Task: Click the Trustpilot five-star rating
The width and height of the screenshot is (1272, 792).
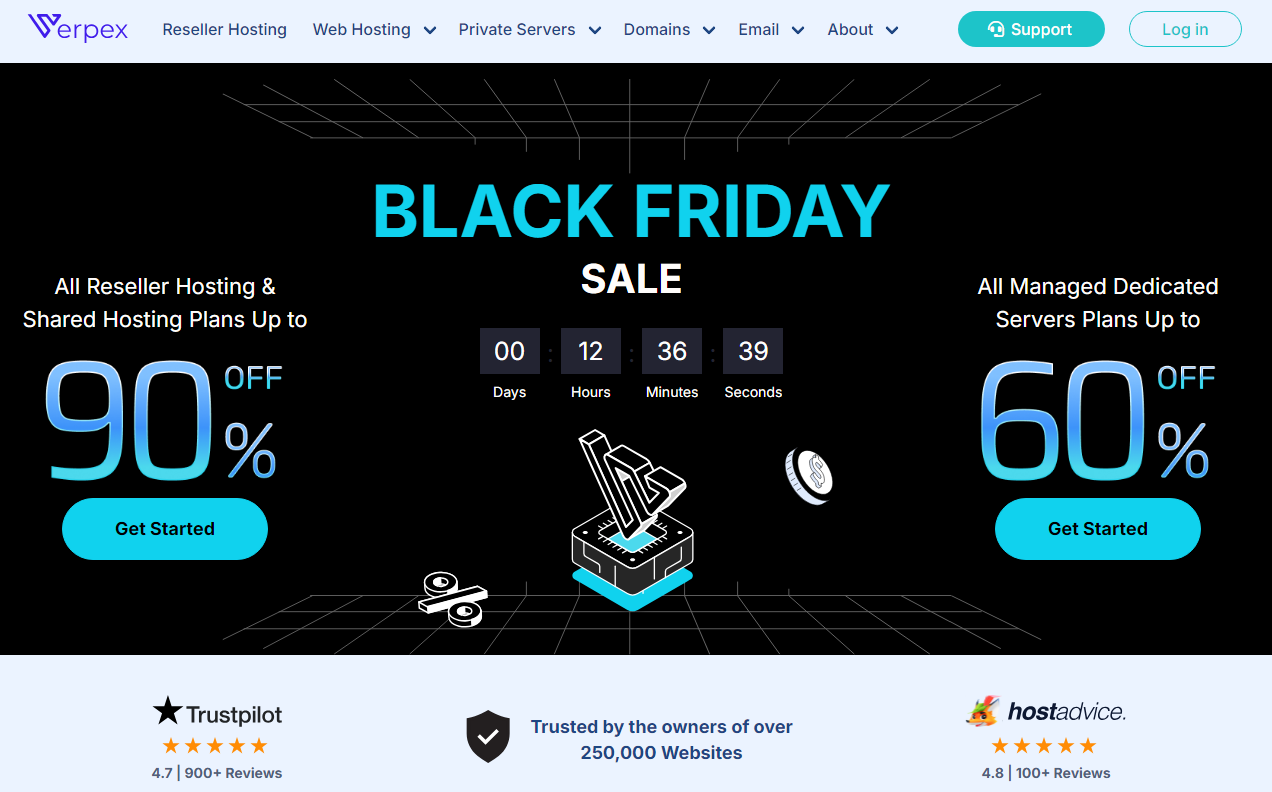Action: pyautogui.click(x=215, y=746)
